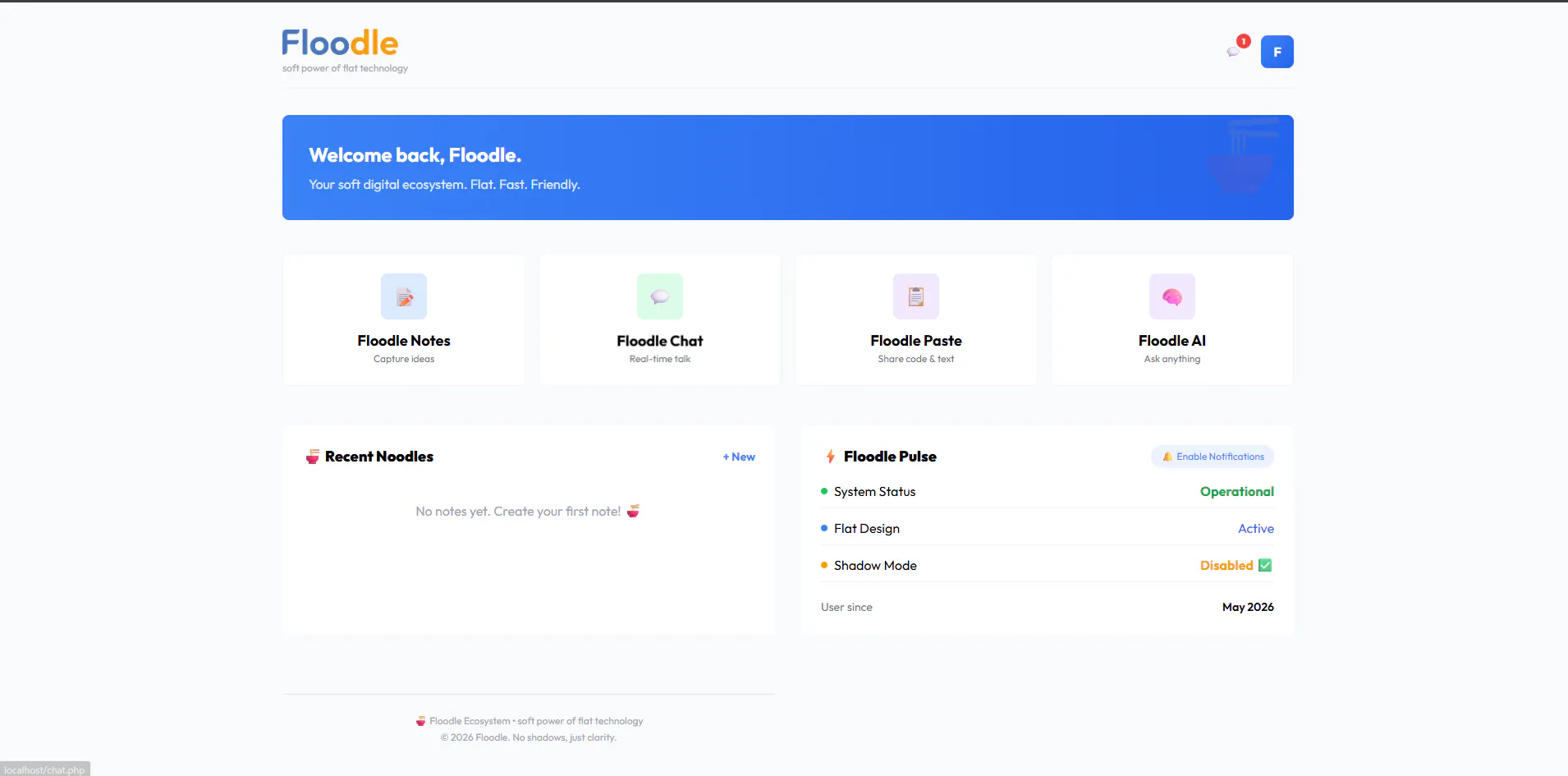Click the Active status for Flat Design
Image resolution: width=1568 pixels, height=776 pixels.
coord(1256,529)
